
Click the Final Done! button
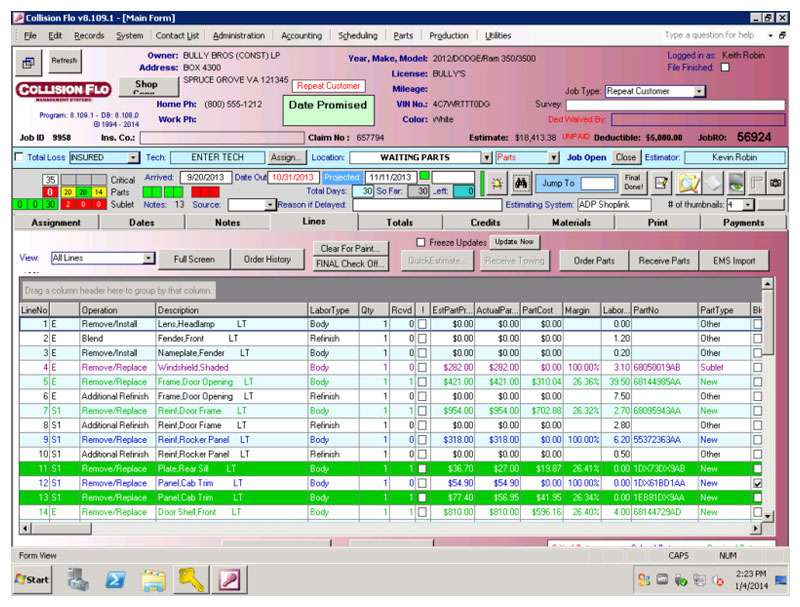coord(633,183)
